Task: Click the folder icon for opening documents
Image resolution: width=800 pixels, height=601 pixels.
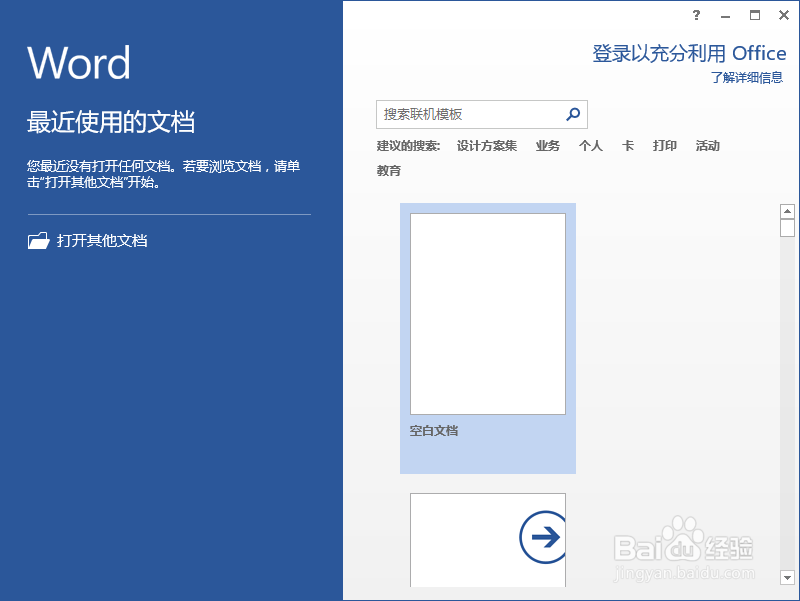Action: 38,240
